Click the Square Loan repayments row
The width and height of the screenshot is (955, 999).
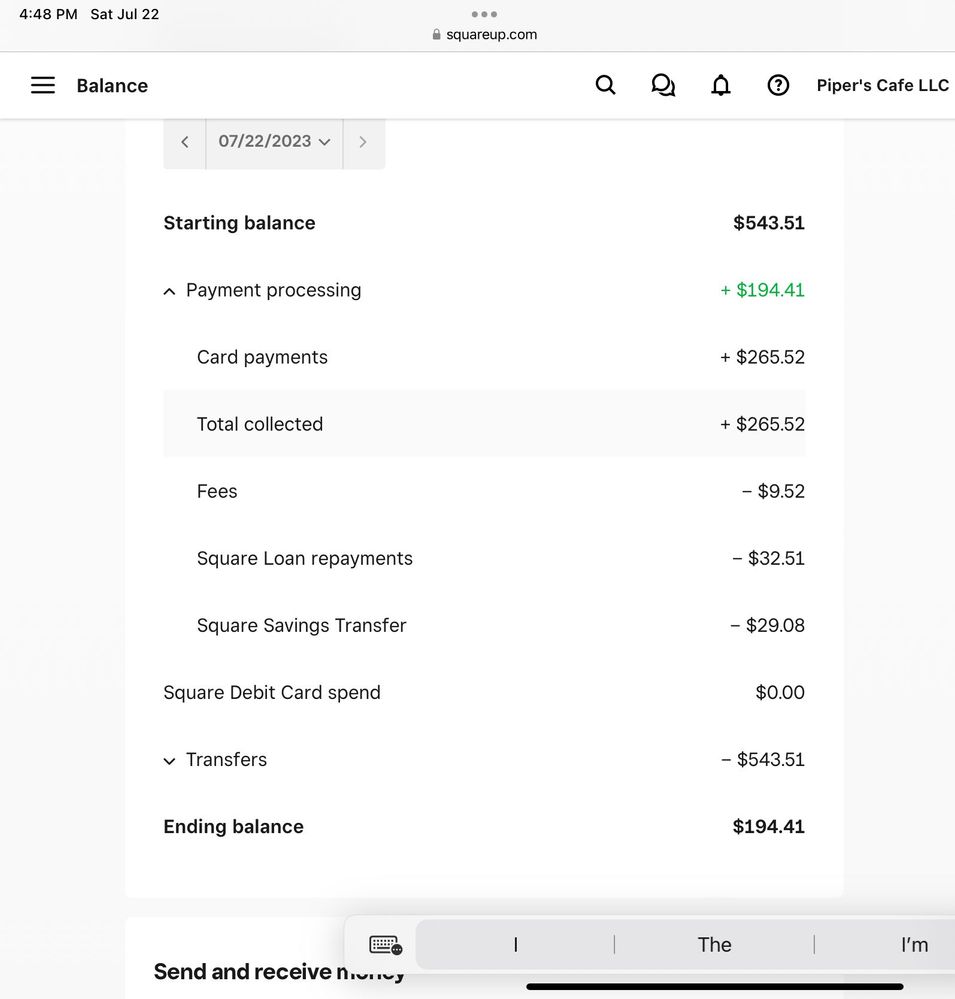click(x=484, y=558)
